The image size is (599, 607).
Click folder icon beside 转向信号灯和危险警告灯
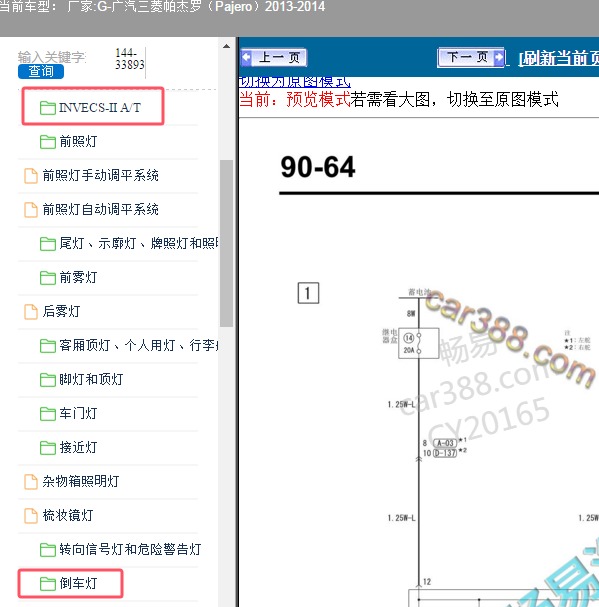point(48,550)
